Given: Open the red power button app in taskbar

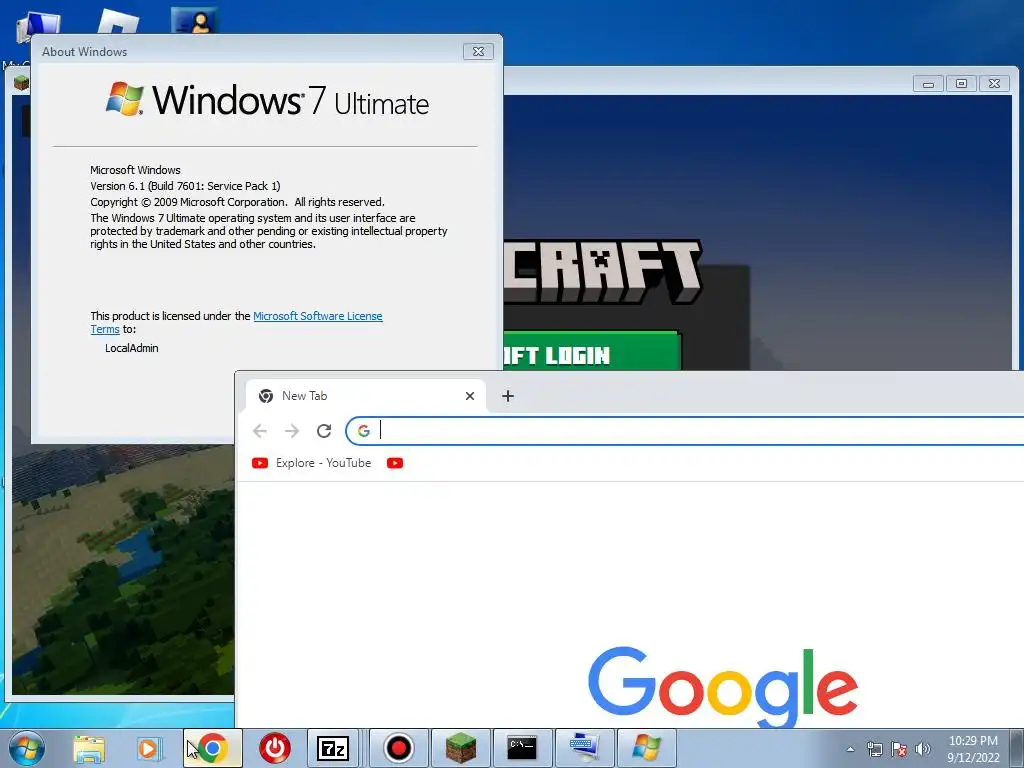Looking at the screenshot, I should pyautogui.click(x=275, y=748).
